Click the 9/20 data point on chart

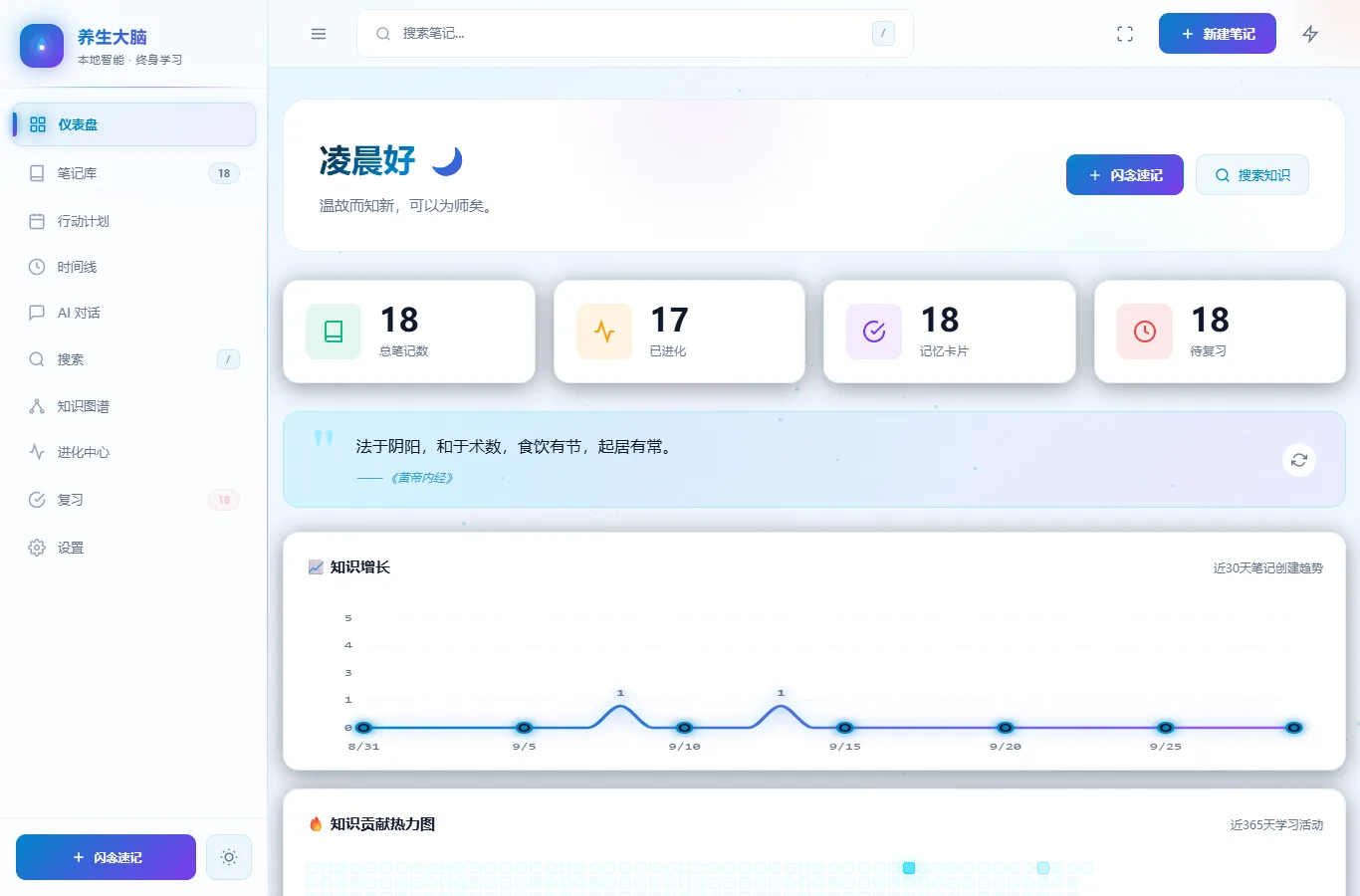tap(1006, 728)
